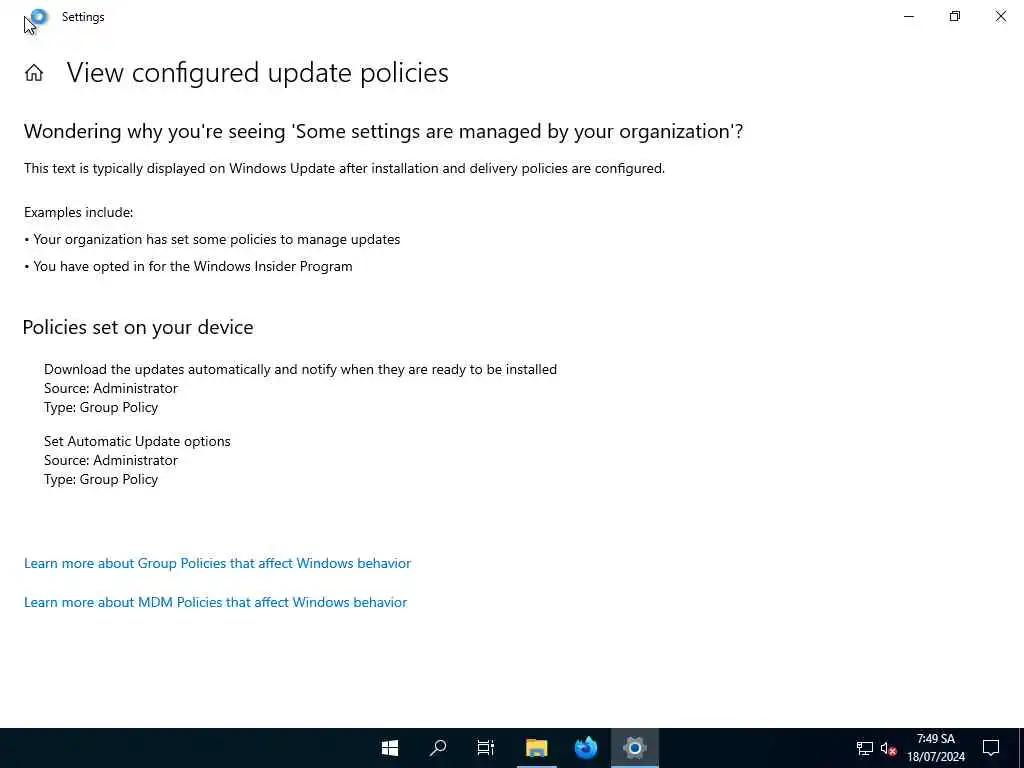Click 'This text is typically displayed' sentence
The image size is (1024, 768).
pyautogui.click(x=344, y=168)
